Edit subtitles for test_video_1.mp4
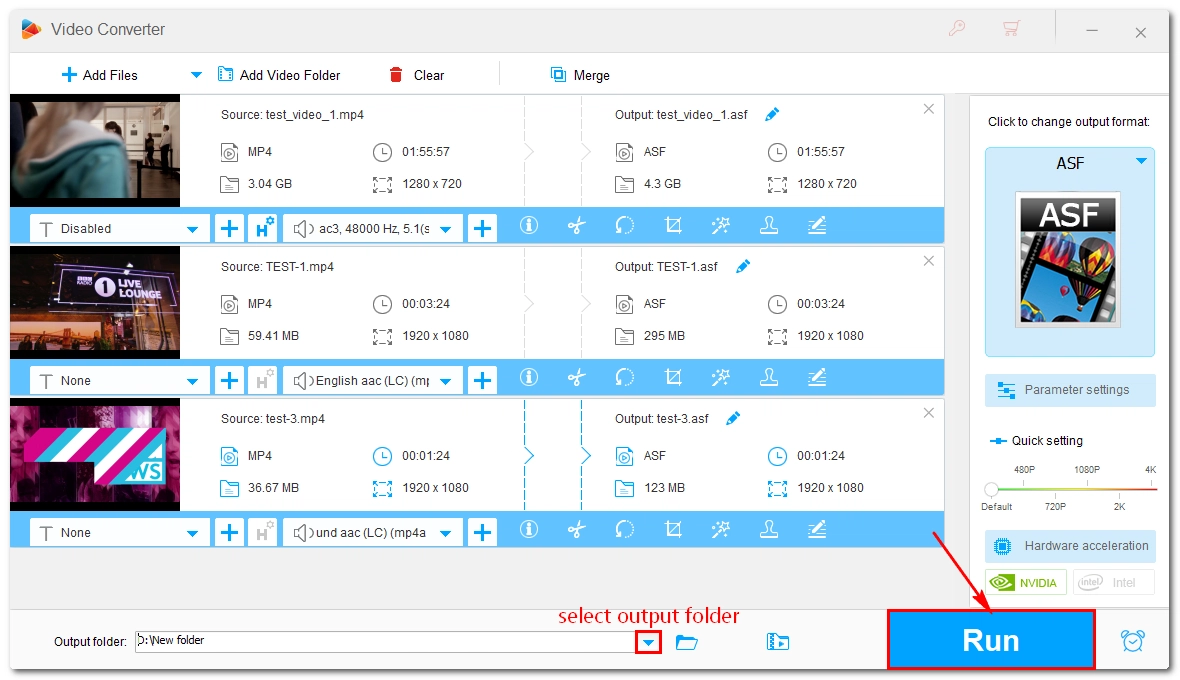Viewport: 1180px width, 680px height. pos(817,225)
